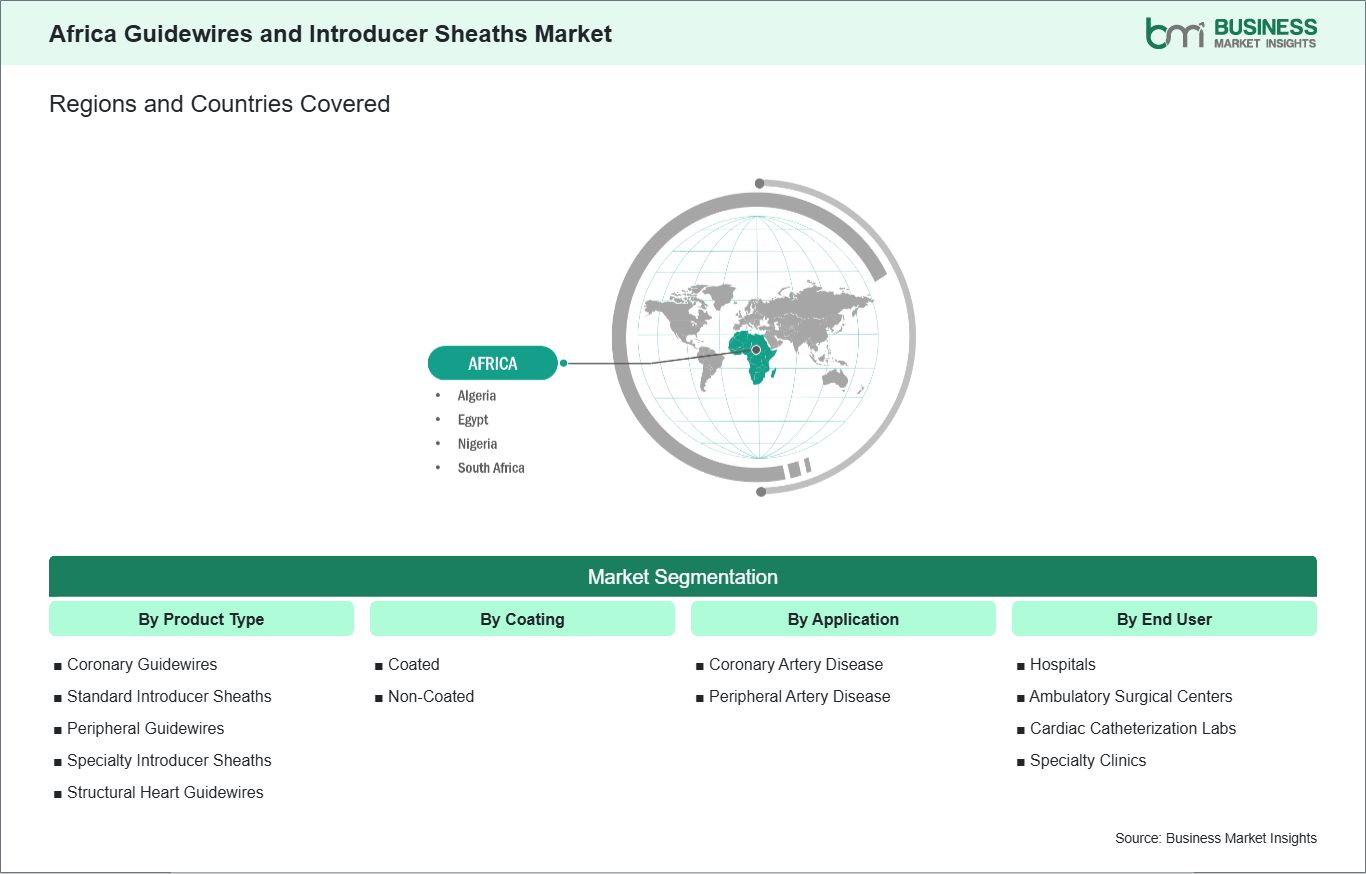Image resolution: width=1366 pixels, height=874 pixels.
Task: Select the AFRICA region label
Action: [x=492, y=363]
